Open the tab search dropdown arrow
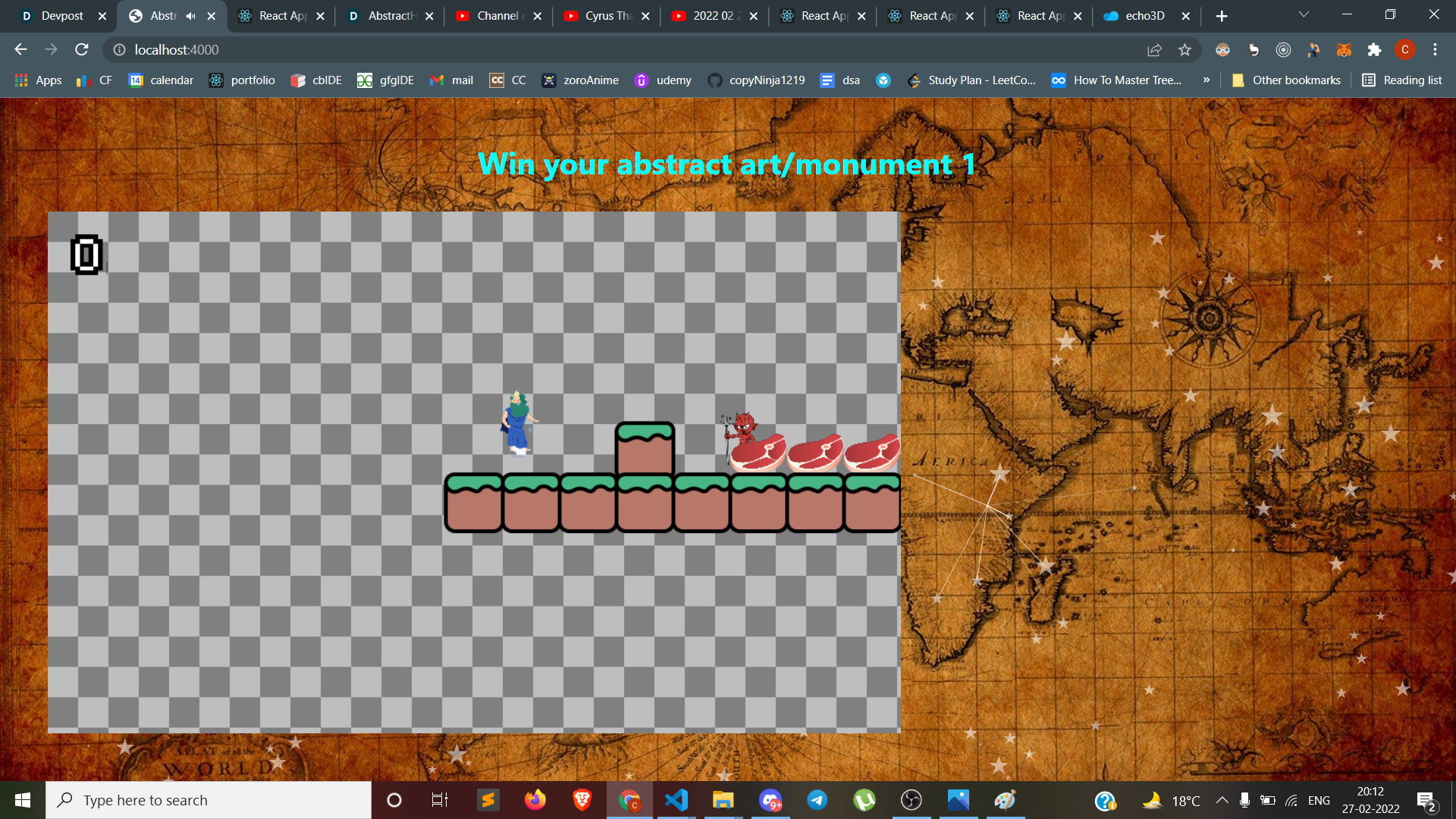The width and height of the screenshot is (1456, 819). 1304,15
